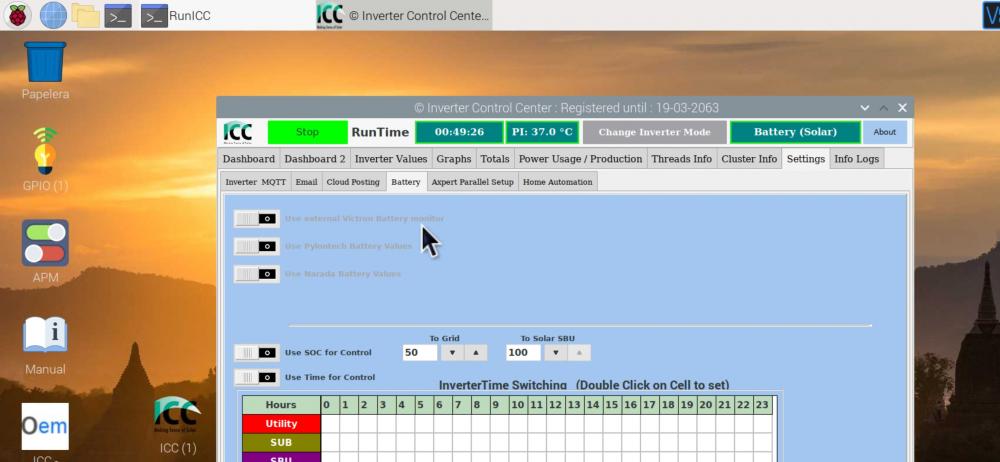Open Power Usage / Production tab
The width and height of the screenshot is (1000, 462).
[x=580, y=159]
